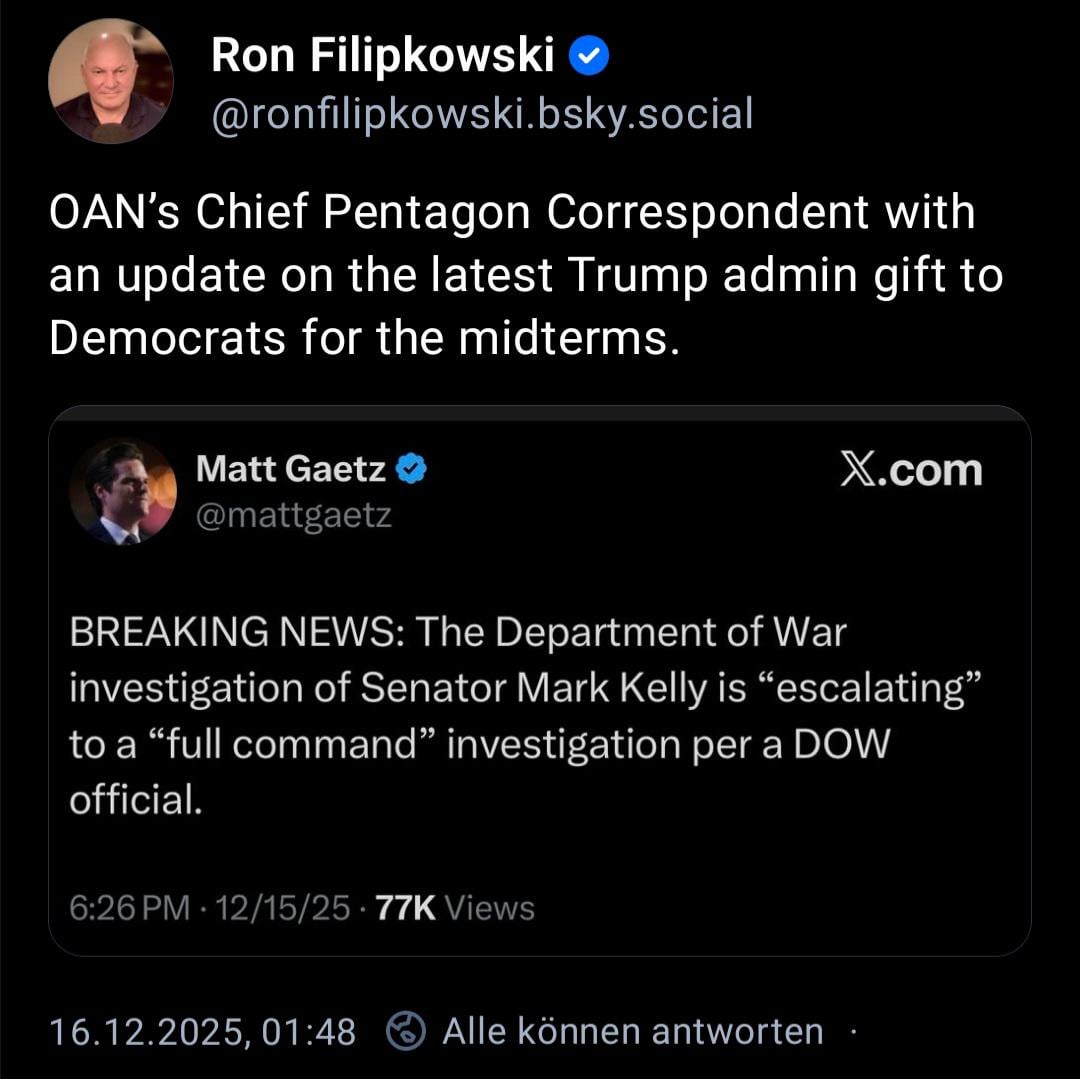The height and width of the screenshot is (1079, 1080).
Task: Open the @ronfilipkowski.bsky.social handle
Action: click(481, 115)
